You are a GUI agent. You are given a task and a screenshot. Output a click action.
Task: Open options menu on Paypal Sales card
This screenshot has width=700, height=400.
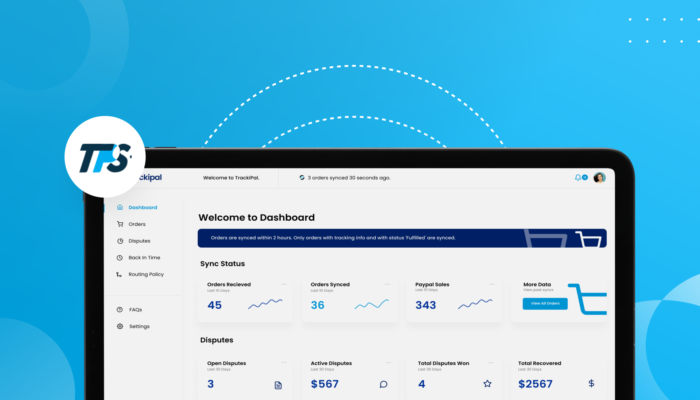(x=492, y=284)
